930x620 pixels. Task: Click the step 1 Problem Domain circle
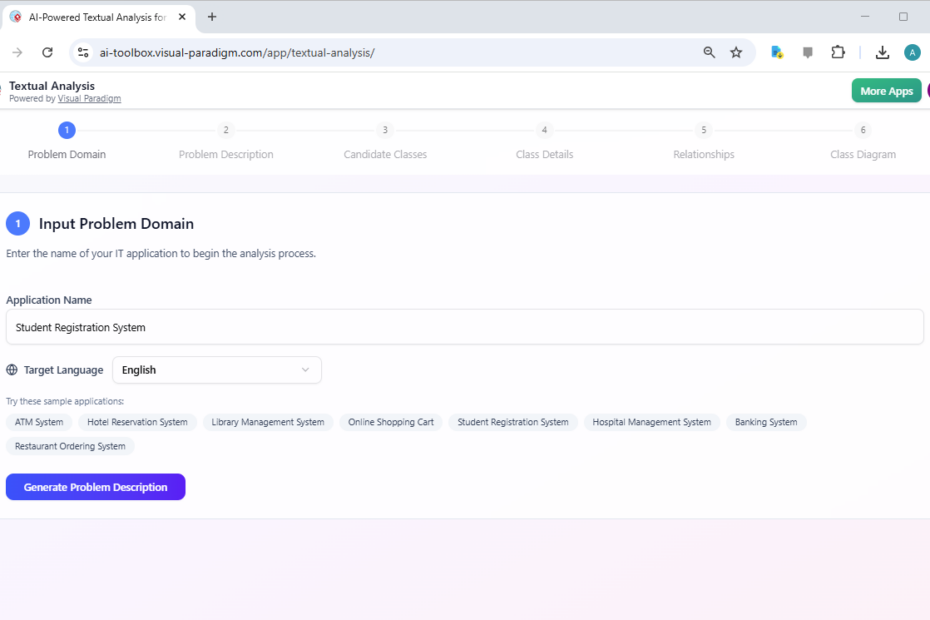(66, 129)
